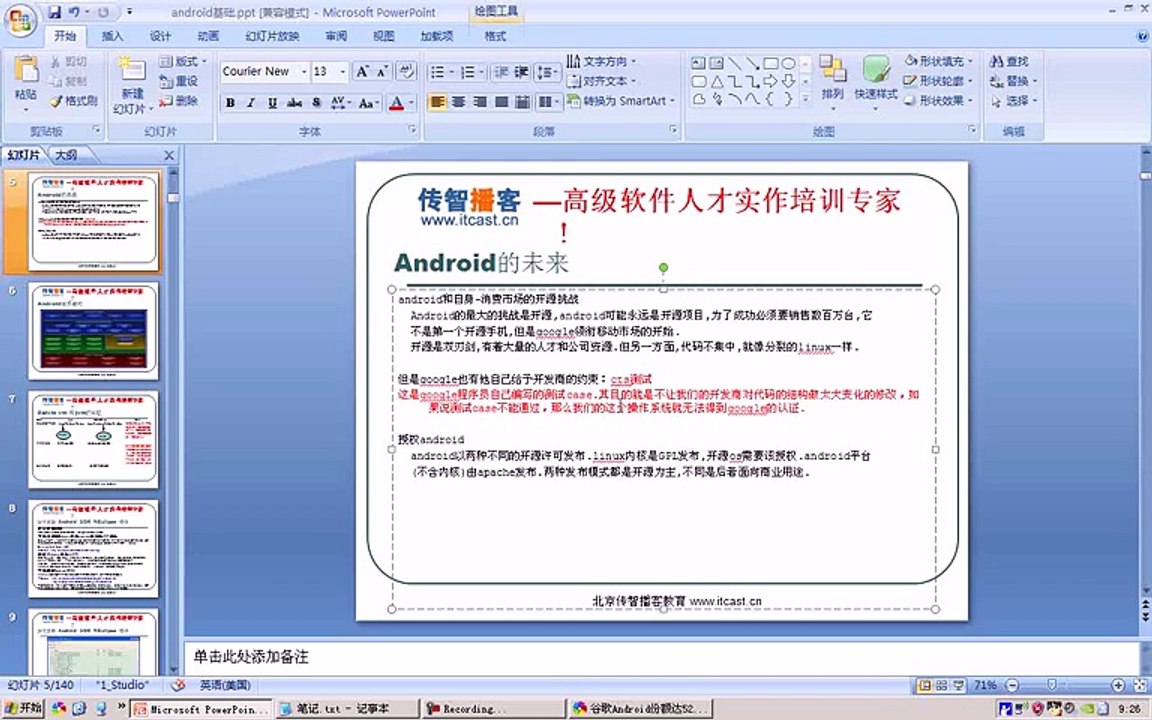Open the align text 对齐文本 dropdown
1152x720 pixels.
tap(602, 81)
